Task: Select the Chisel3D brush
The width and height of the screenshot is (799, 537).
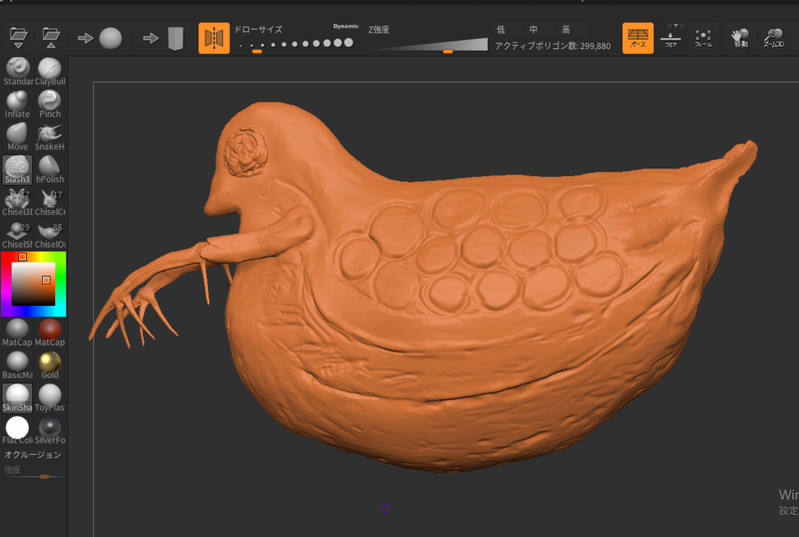Action: (18, 202)
